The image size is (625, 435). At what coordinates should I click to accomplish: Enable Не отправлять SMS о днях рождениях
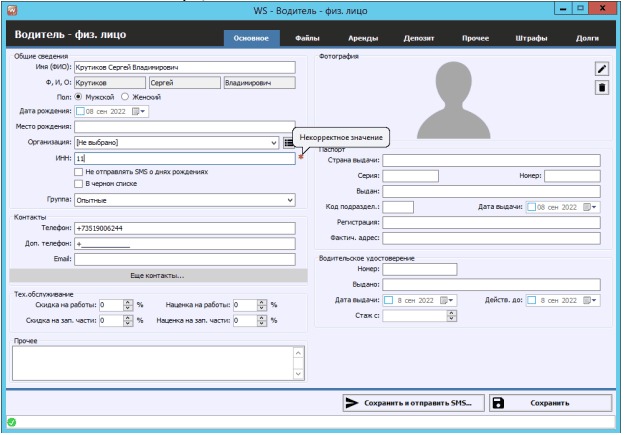pyautogui.click(x=79, y=172)
